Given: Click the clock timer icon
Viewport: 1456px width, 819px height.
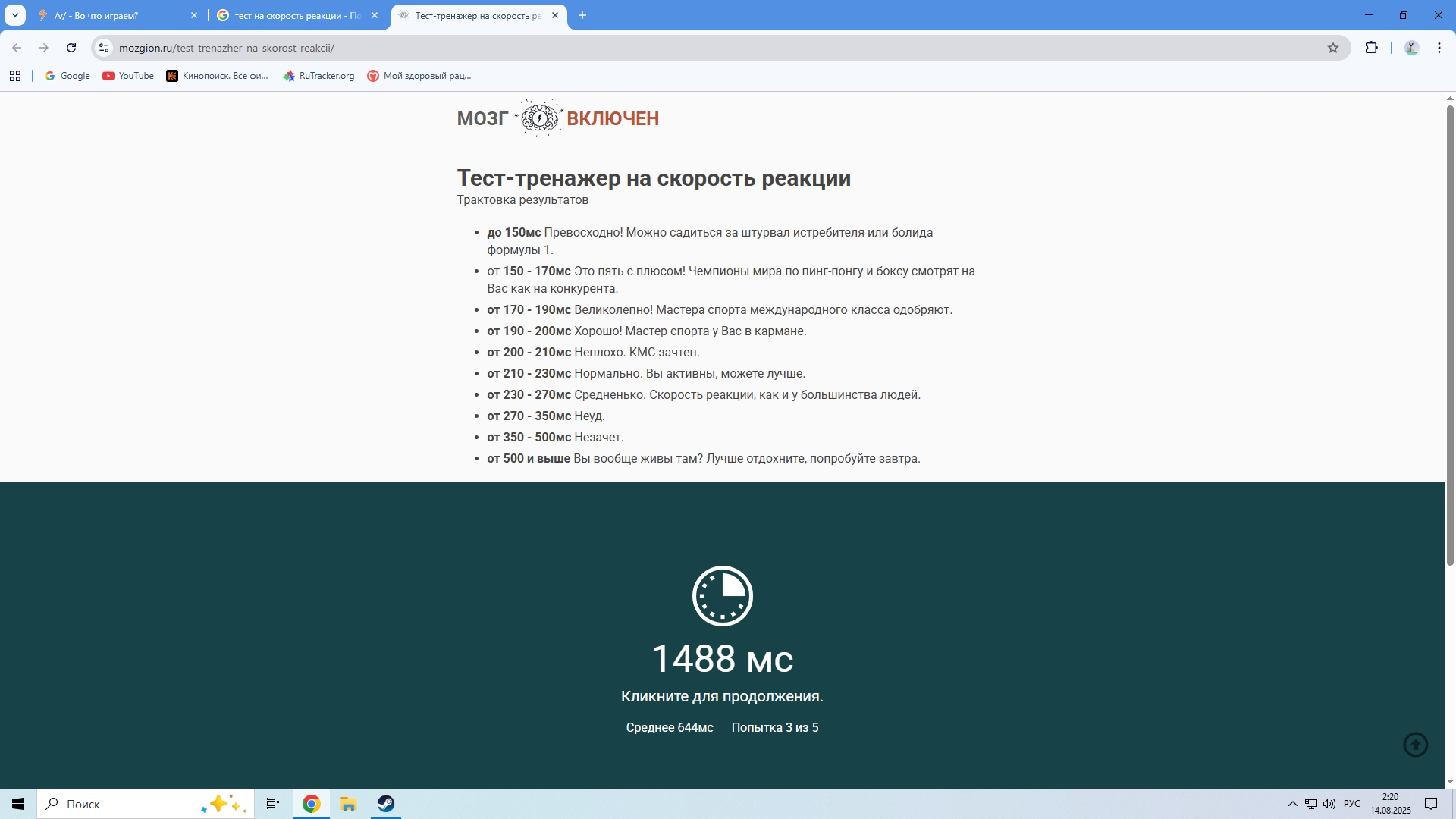Looking at the screenshot, I should [722, 596].
